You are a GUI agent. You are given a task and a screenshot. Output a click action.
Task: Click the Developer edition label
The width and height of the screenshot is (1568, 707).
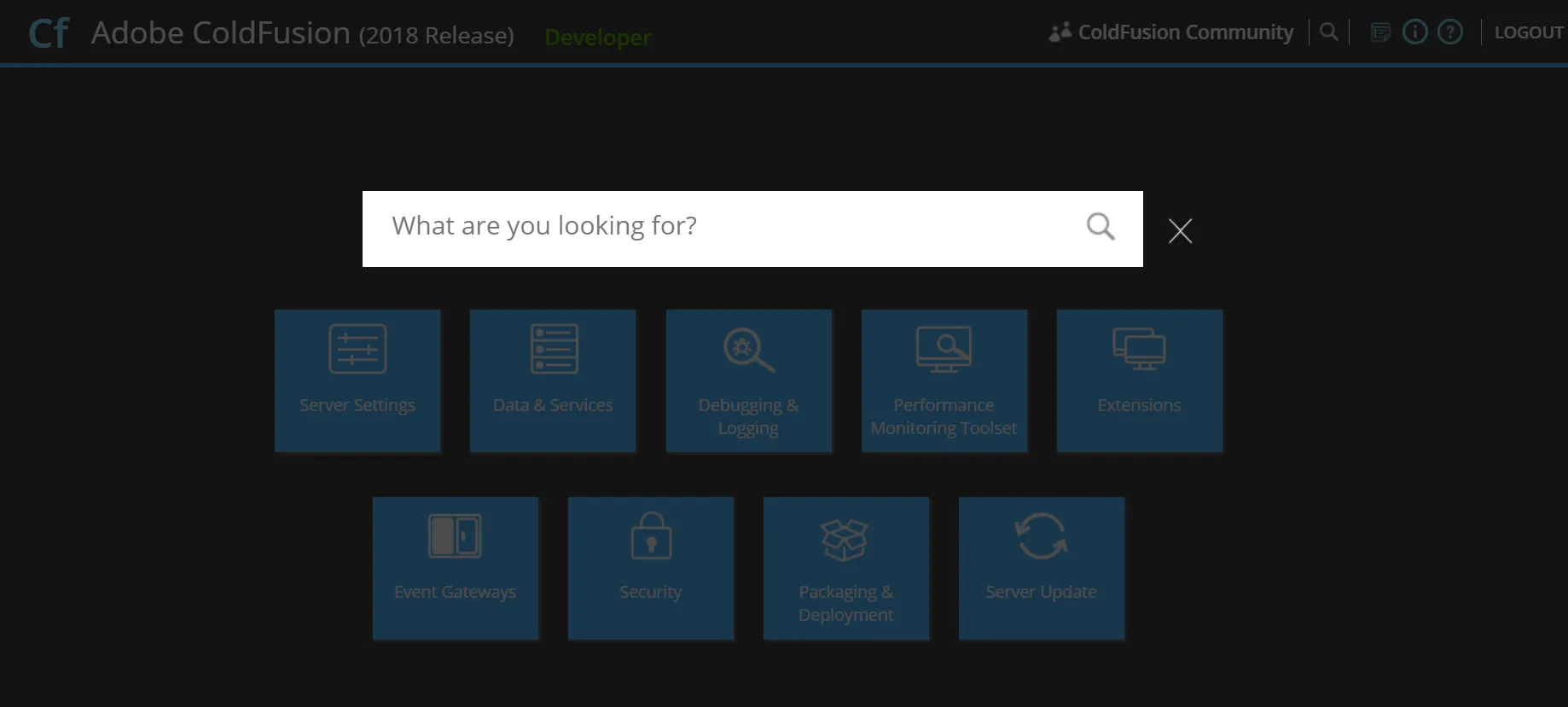point(598,38)
